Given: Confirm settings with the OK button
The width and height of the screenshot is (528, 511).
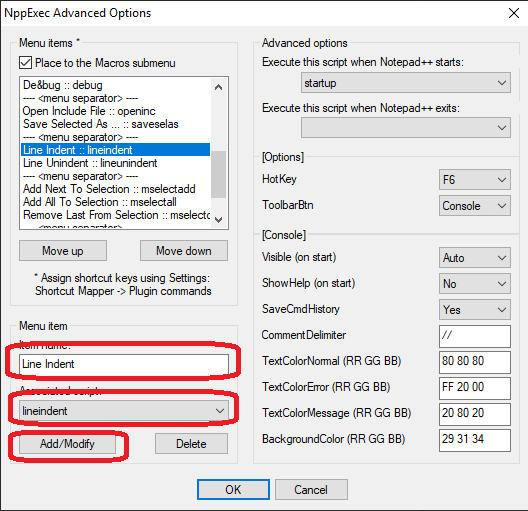Looking at the screenshot, I should click(233, 489).
